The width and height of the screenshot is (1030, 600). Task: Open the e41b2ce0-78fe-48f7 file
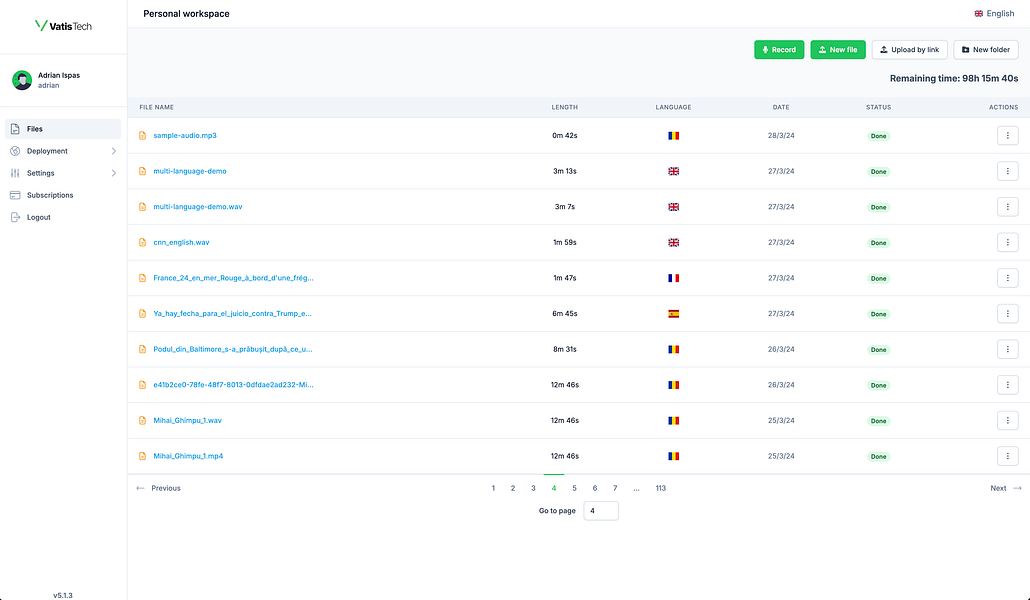233,384
